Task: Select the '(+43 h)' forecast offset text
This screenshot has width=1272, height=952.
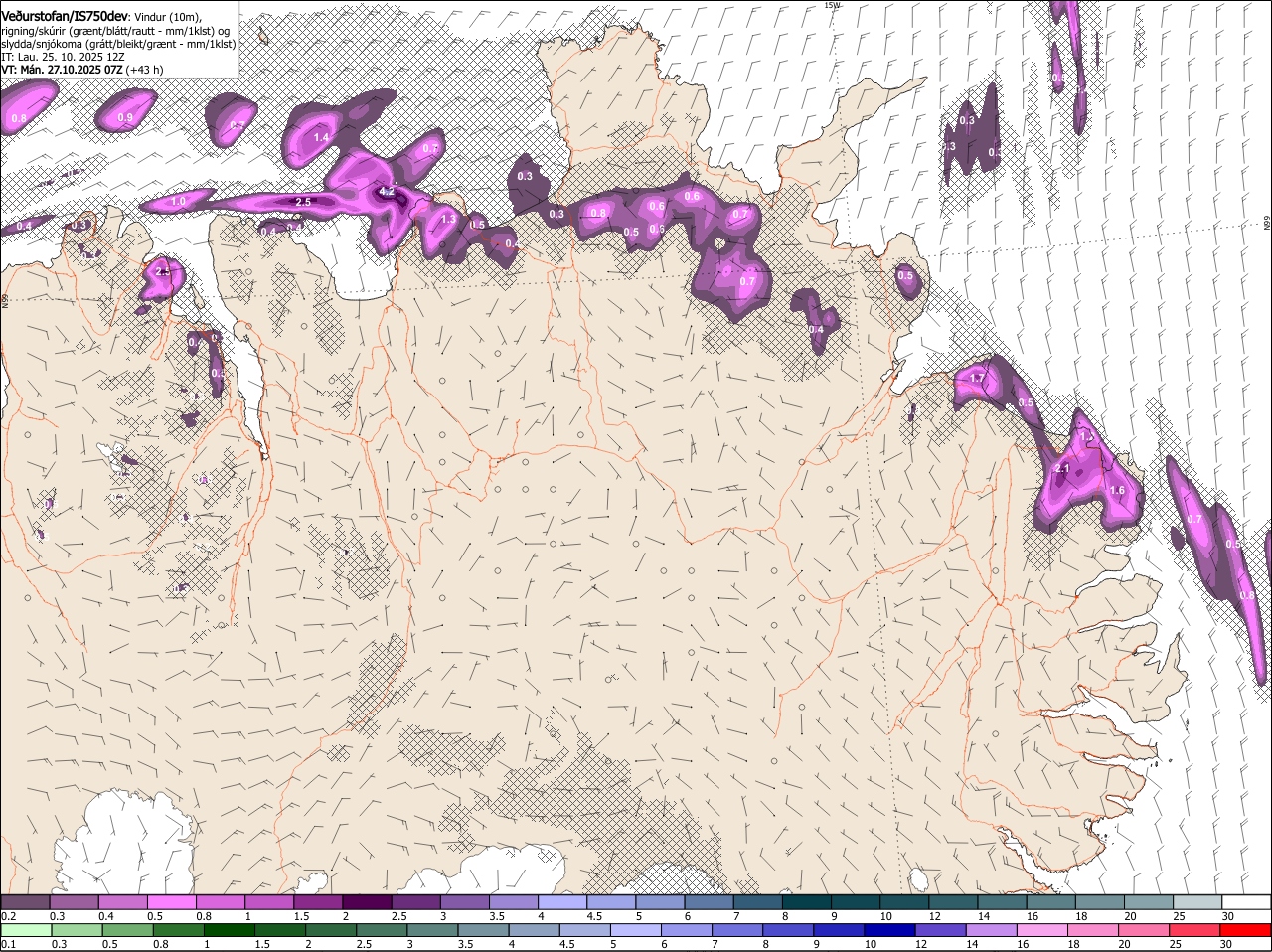Action: (x=145, y=70)
